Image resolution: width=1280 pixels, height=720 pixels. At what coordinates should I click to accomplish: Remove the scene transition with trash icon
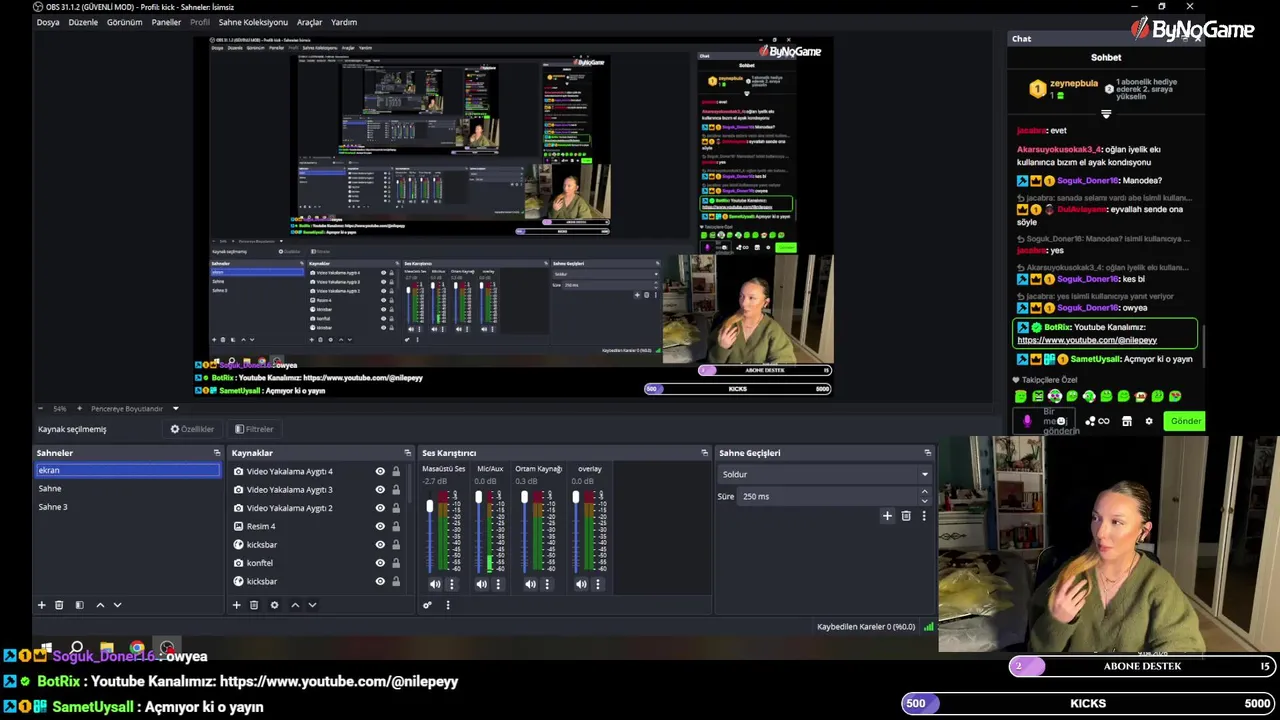906,516
